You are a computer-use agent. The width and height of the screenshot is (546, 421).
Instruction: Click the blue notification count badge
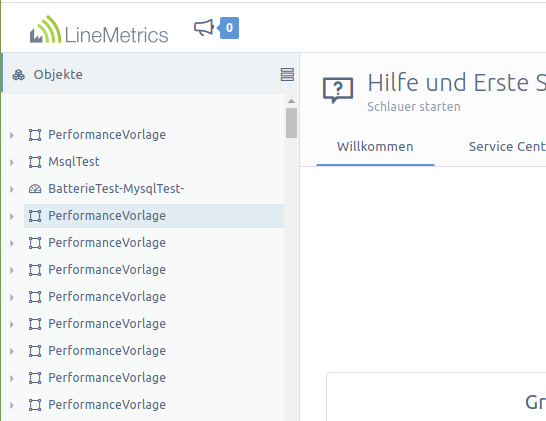229,28
